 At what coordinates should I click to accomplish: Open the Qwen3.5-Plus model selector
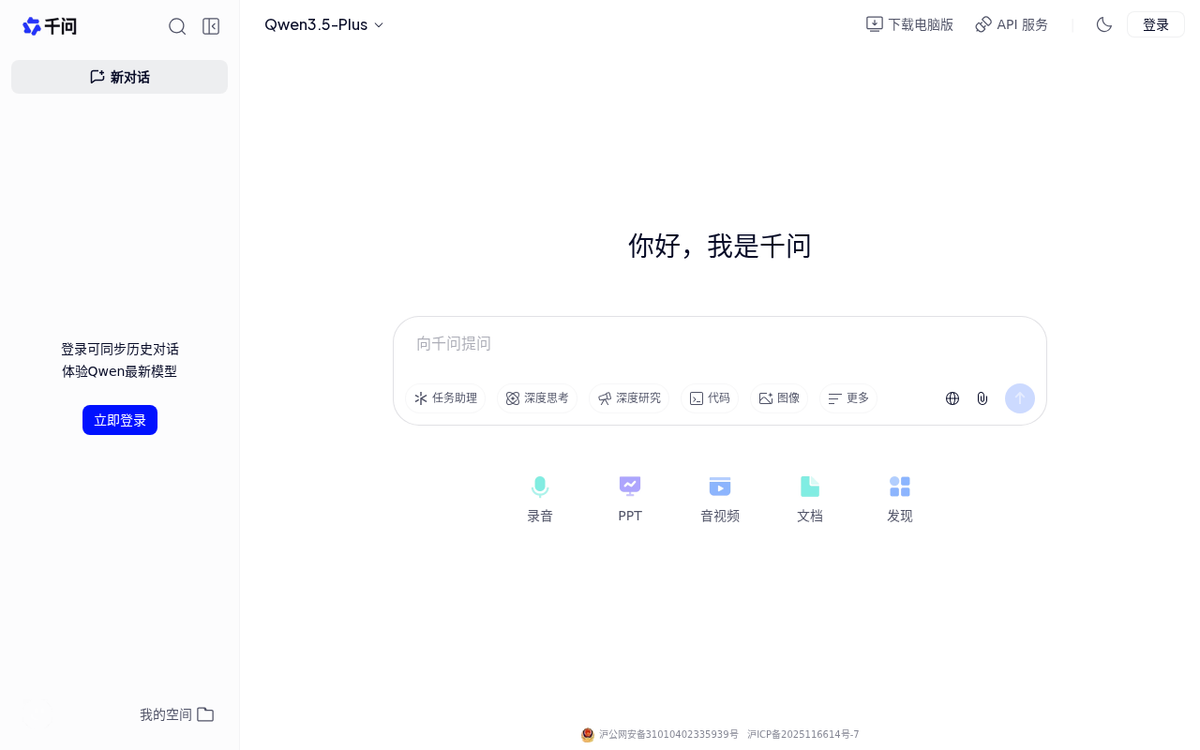[x=324, y=24]
